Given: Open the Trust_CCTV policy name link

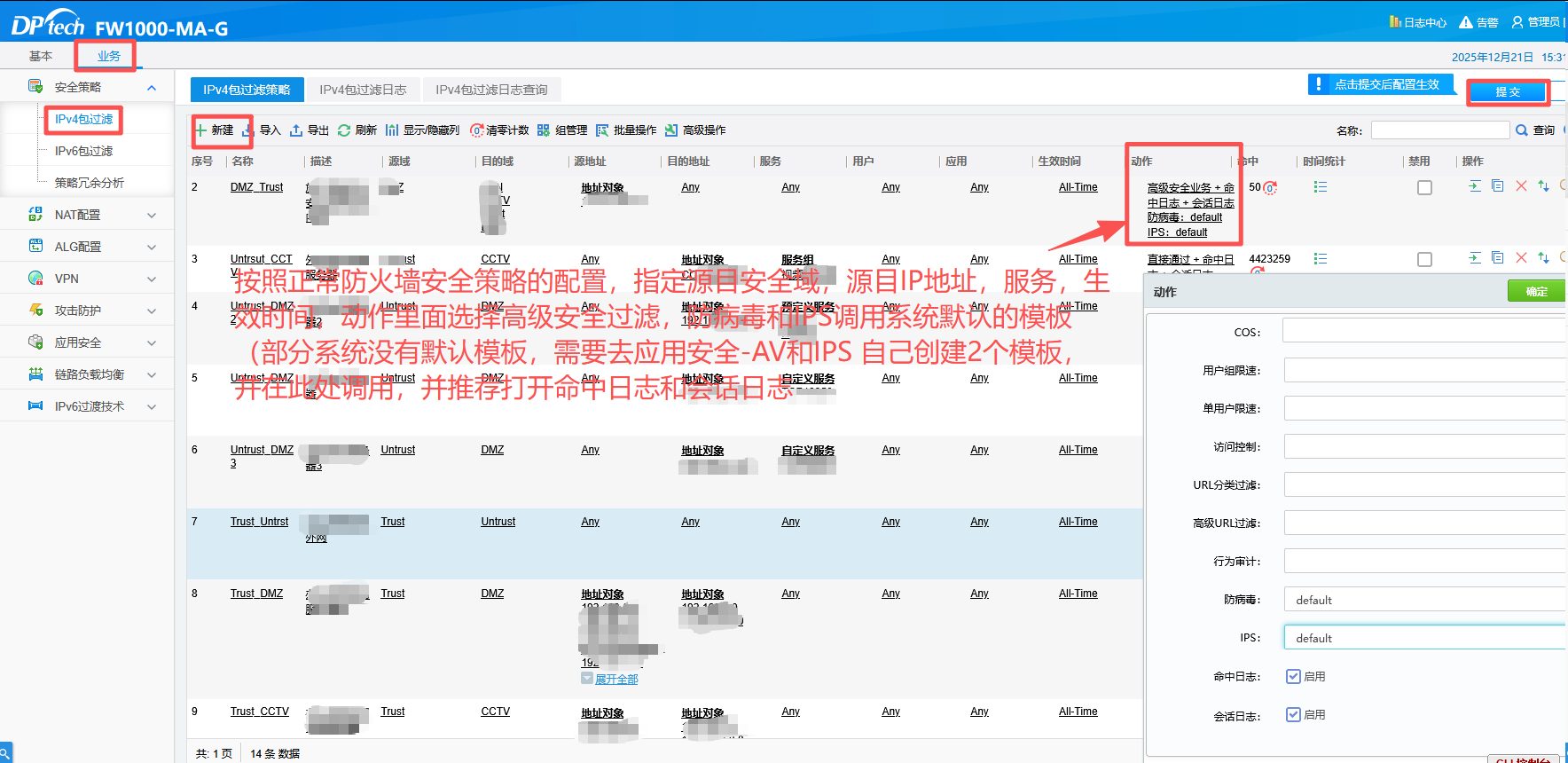Looking at the screenshot, I should pos(260,712).
